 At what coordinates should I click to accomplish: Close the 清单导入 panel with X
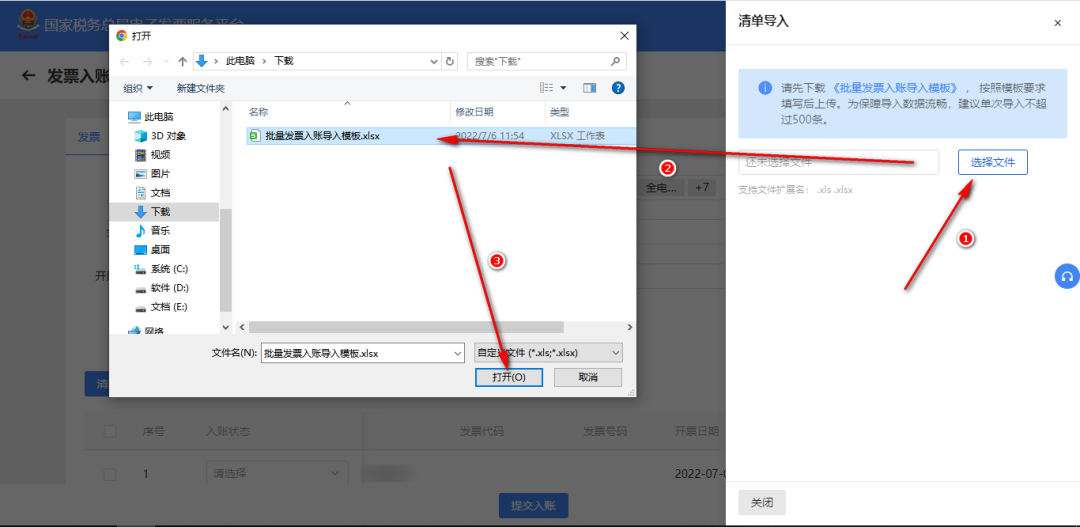(1057, 22)
